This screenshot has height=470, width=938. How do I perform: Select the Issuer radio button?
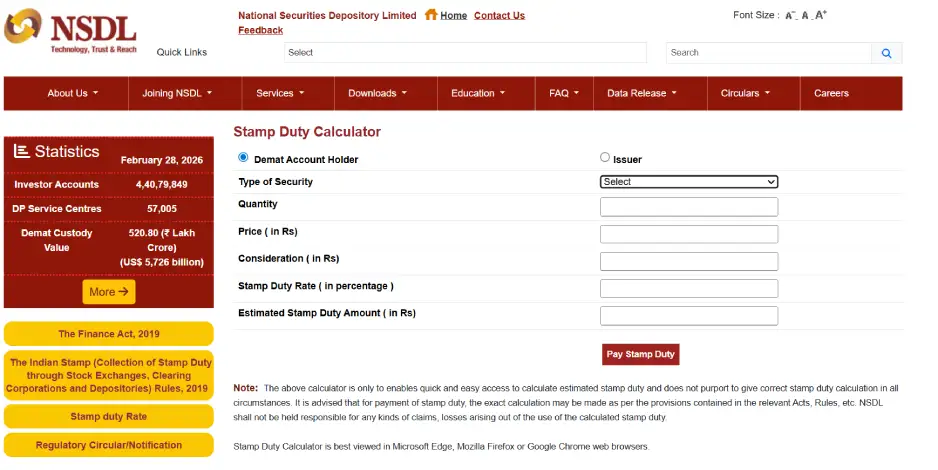coord(605,158)
